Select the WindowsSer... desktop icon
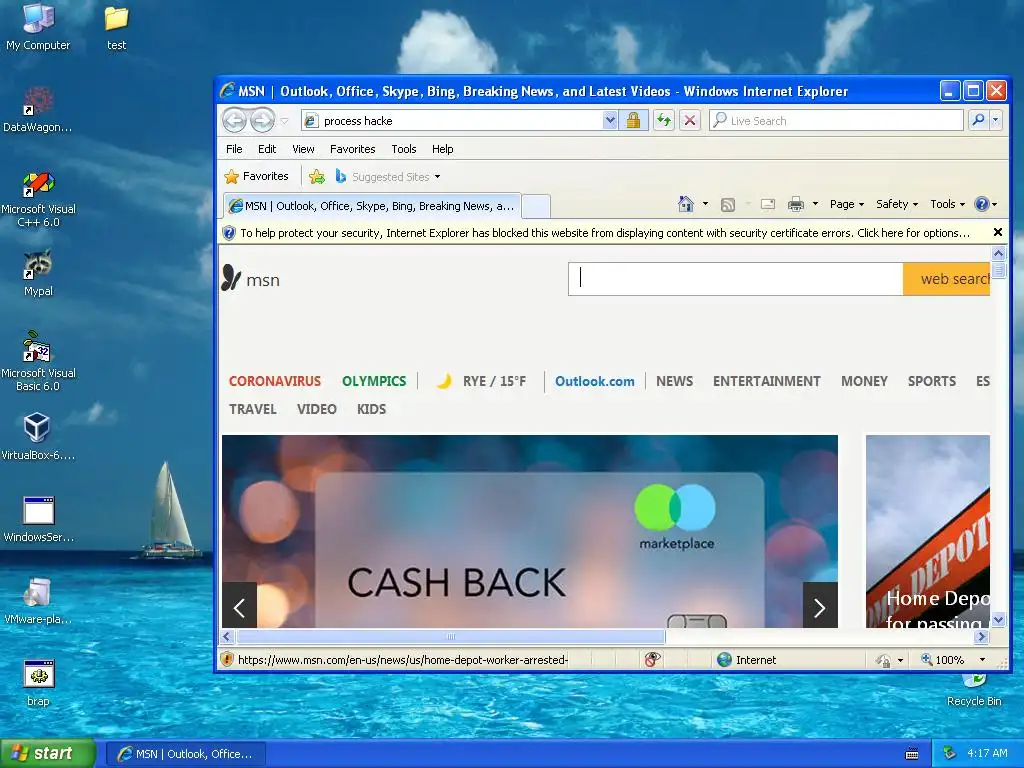This screenshot has width=1024, height=768. pyautogui.click(x=38, y=519)
